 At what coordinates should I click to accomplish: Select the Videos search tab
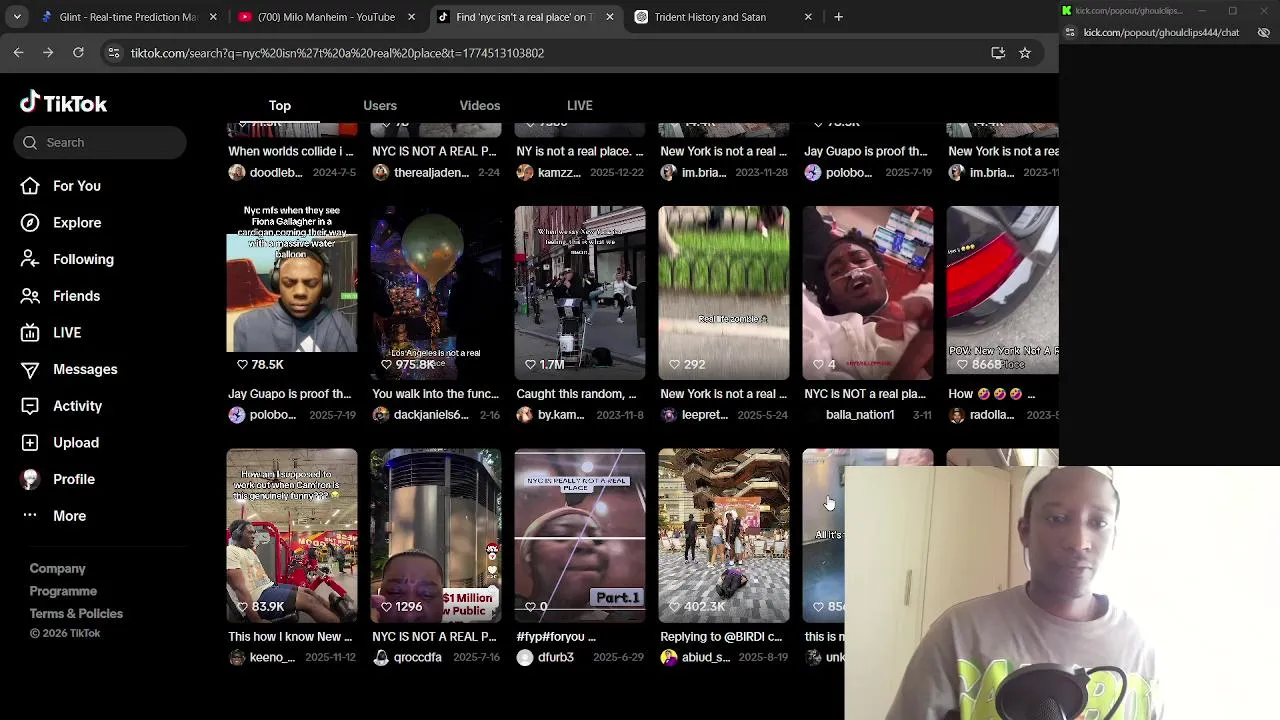(x=480, y=105)
